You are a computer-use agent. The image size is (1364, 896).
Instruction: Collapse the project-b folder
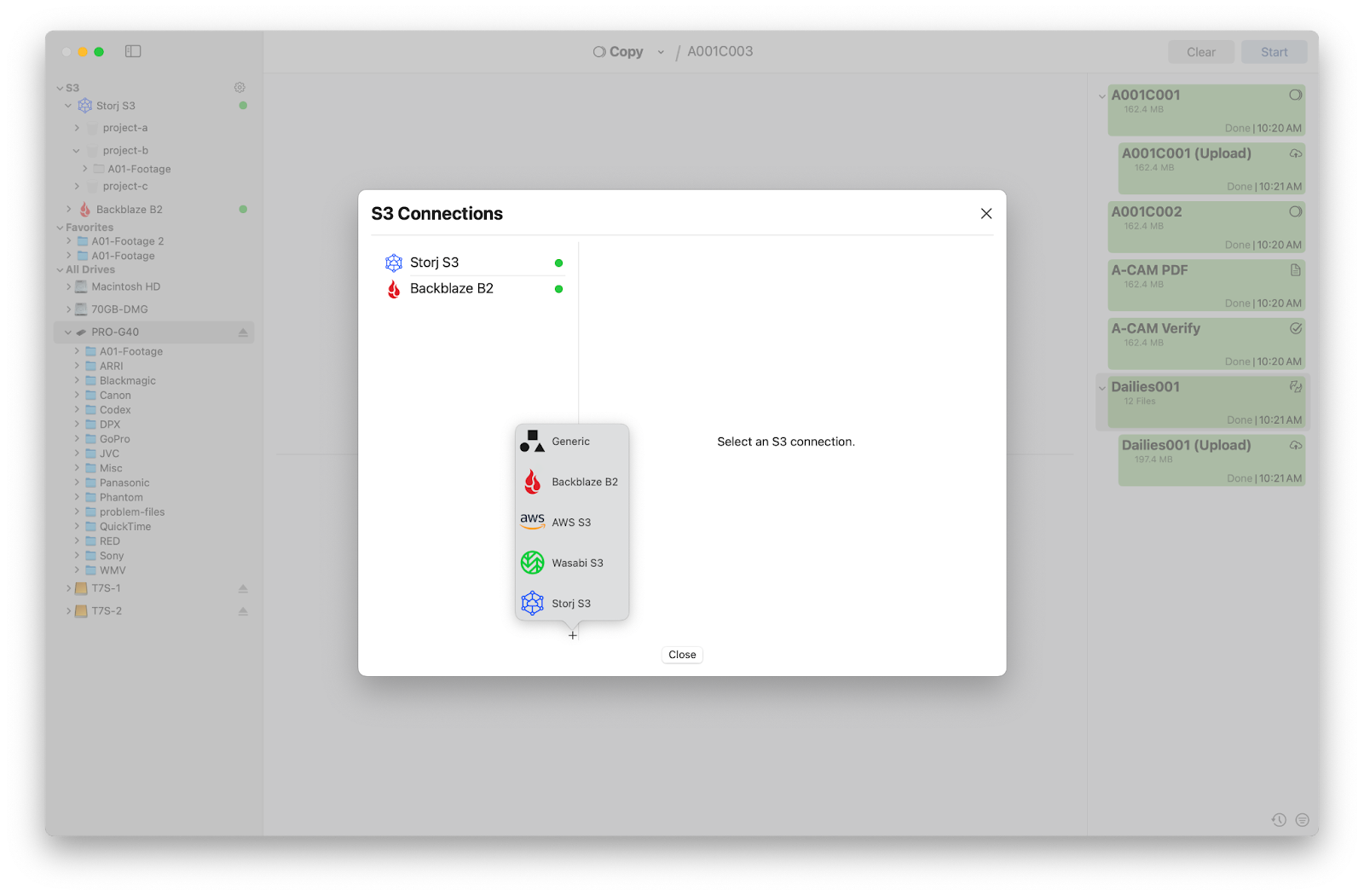click(77, 151)
